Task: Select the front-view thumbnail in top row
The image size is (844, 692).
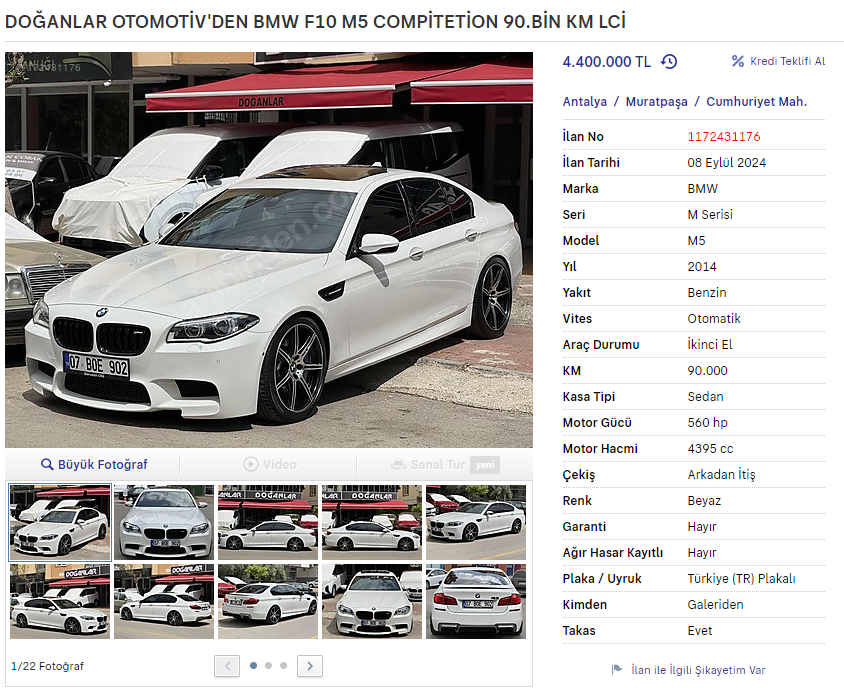Action: click(164, 522)
